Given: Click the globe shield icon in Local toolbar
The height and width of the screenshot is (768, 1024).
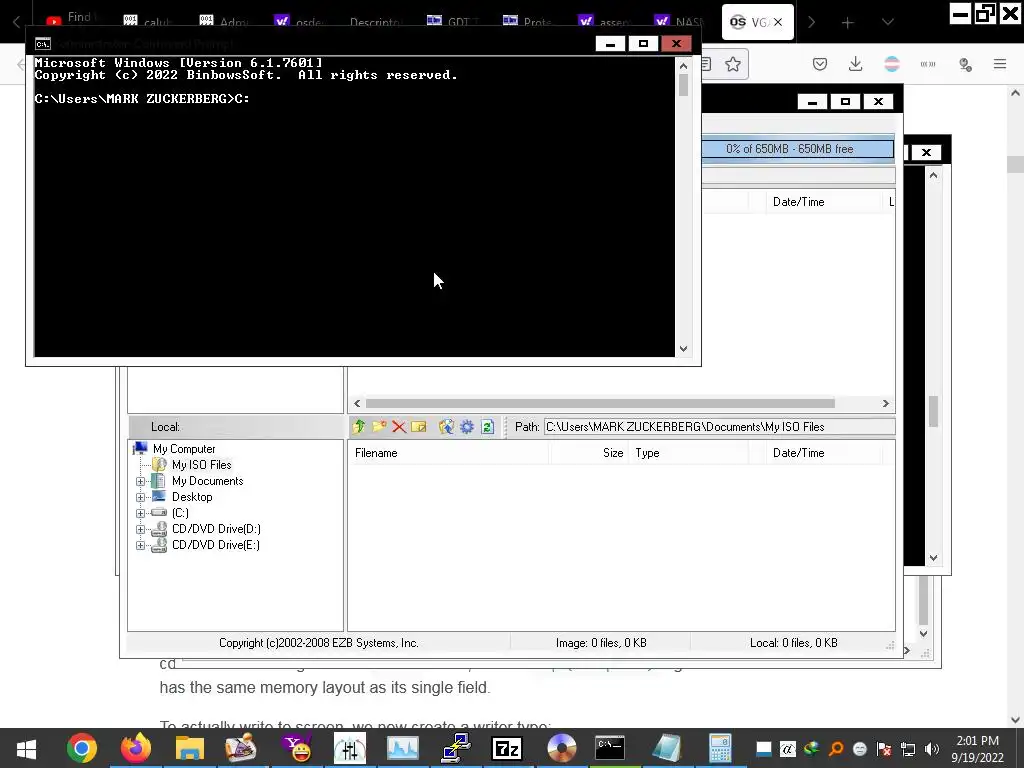Looking at the screenshot, I should pos(446,426).
